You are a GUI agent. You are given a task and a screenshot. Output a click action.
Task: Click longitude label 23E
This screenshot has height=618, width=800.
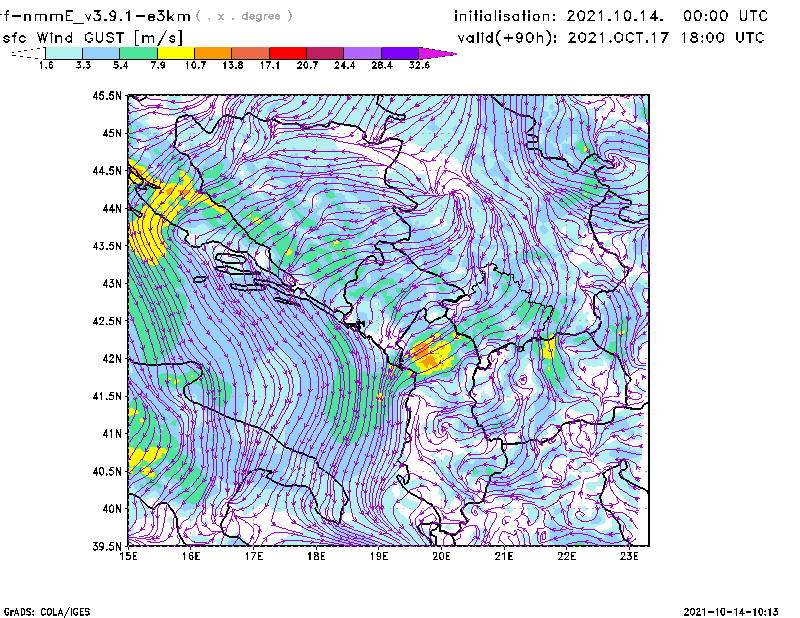tap(629, 556)
